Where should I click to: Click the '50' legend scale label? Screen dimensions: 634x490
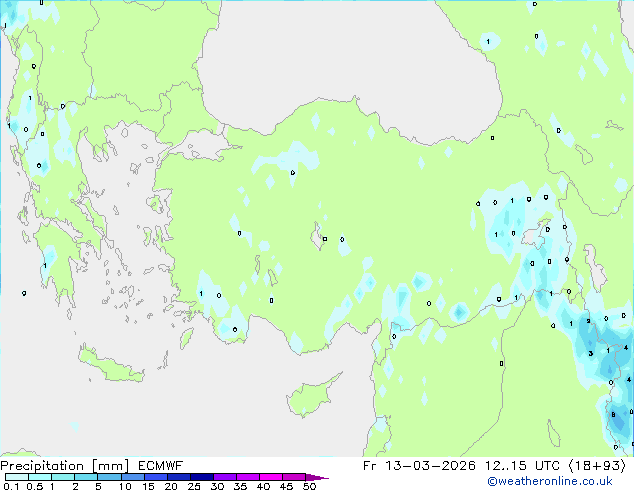click(x=309, y=486)
